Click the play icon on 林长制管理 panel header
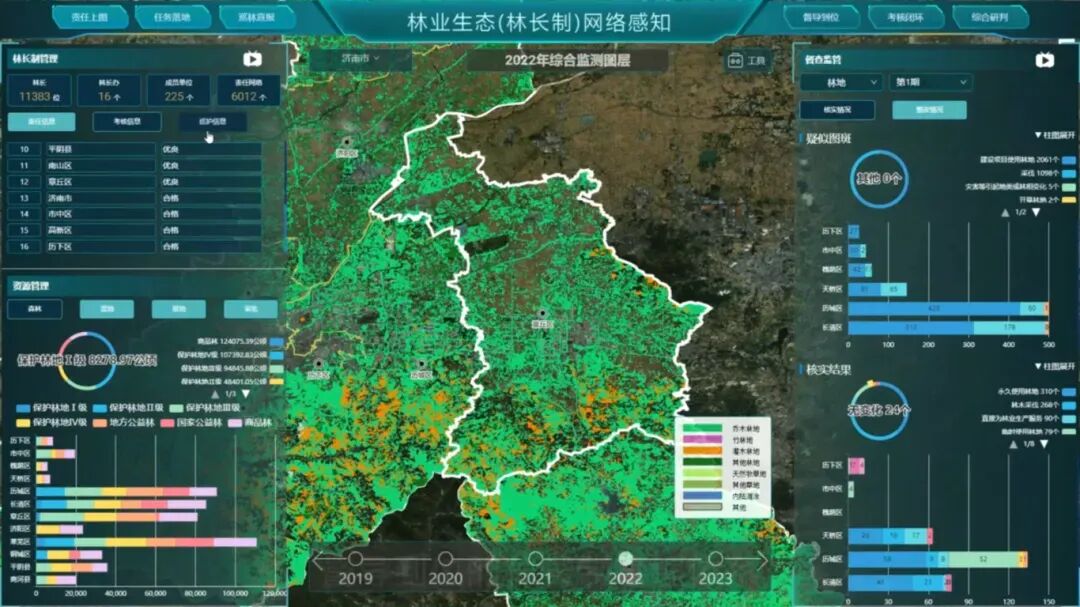 point(252,58)
